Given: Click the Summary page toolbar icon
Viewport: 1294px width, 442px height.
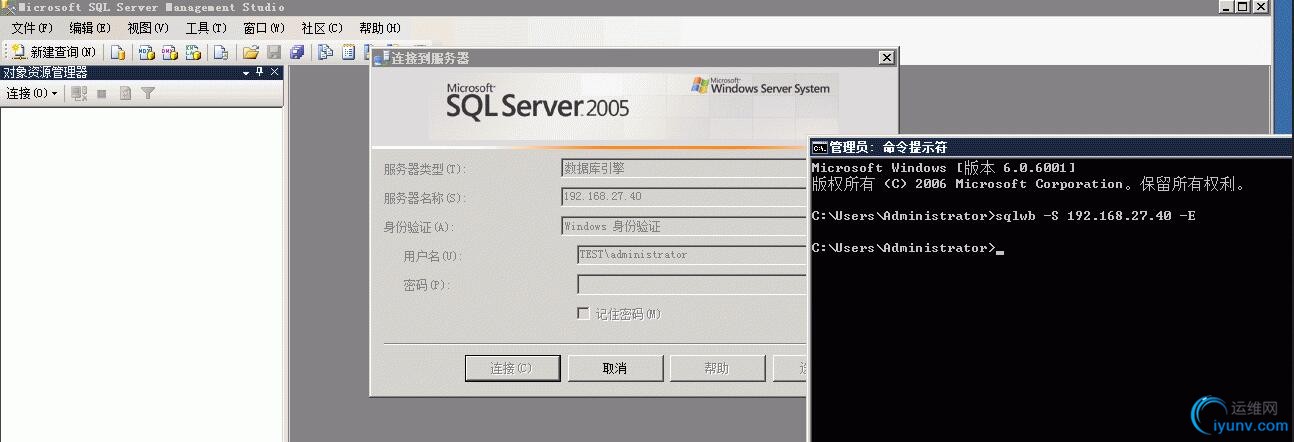Looking at the screenshot, I should (x=348, y=52).
